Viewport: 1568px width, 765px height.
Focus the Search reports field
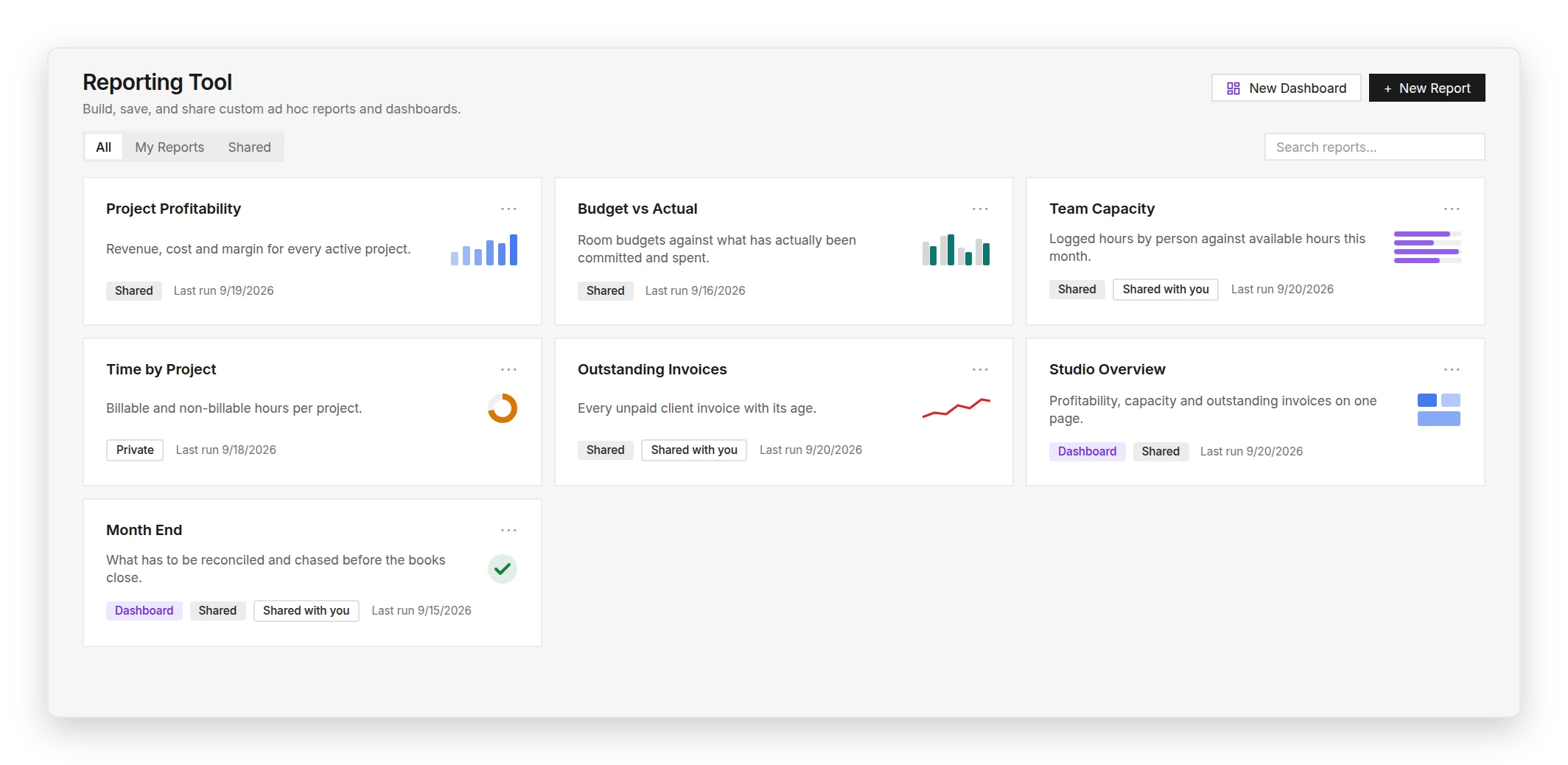point(1375,147)
